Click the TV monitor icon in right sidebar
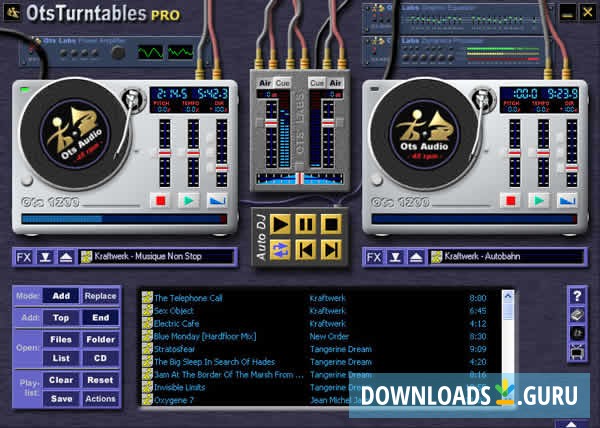This screenshot has height=428, width=600. pyautogui.click(x=577, y=352)
